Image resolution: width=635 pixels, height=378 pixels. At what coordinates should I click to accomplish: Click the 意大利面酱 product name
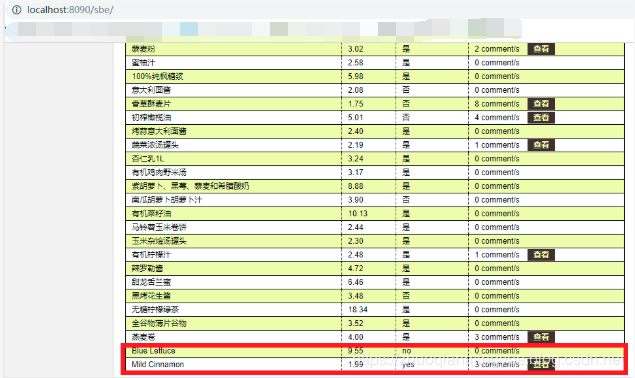click(x=151, y=90)
